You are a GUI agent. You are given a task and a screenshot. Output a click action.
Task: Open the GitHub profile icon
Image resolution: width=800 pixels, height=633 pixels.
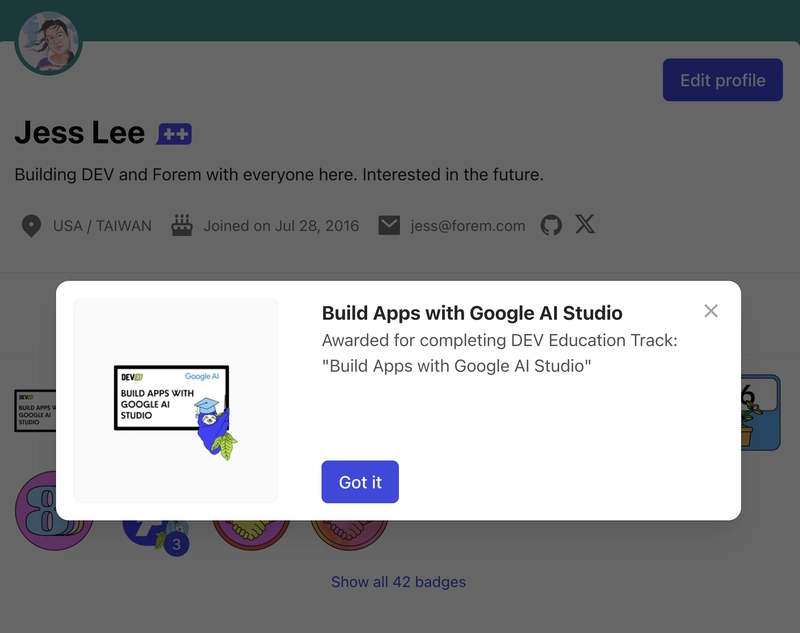(551, 225)
